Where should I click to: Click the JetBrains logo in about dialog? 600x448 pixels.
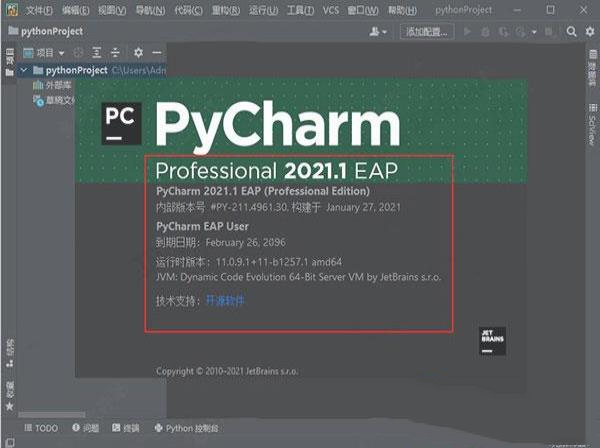click(493, 340)
